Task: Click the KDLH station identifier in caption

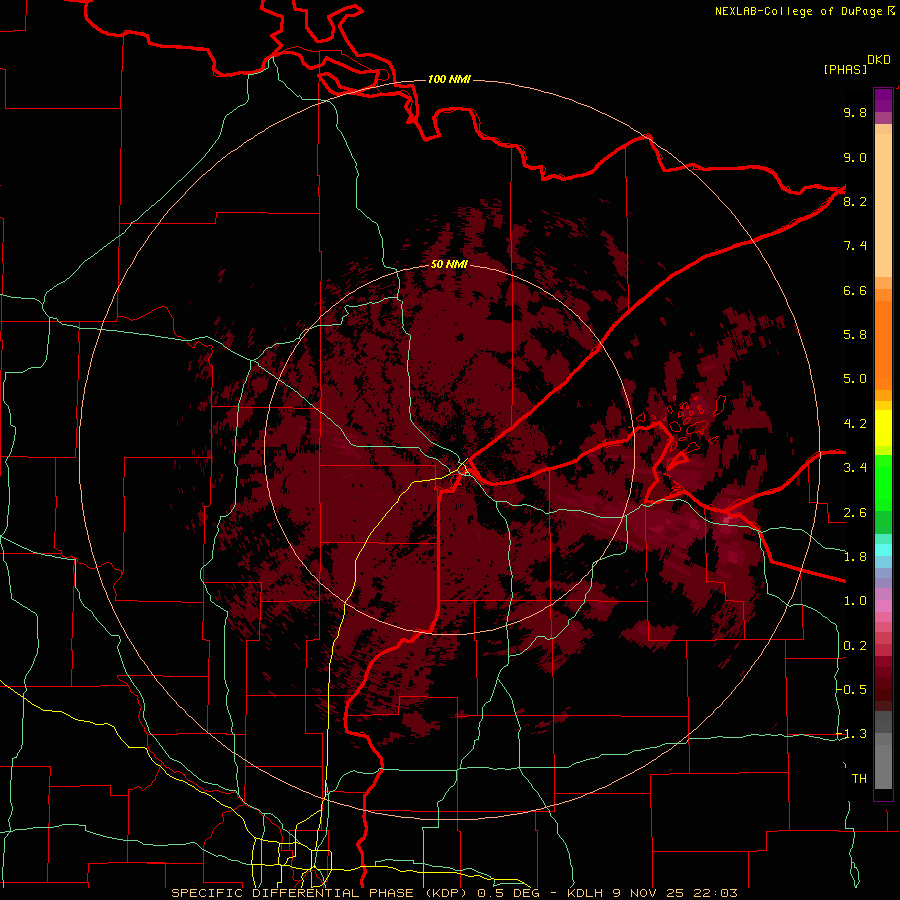Action: (x=587, y=893)
